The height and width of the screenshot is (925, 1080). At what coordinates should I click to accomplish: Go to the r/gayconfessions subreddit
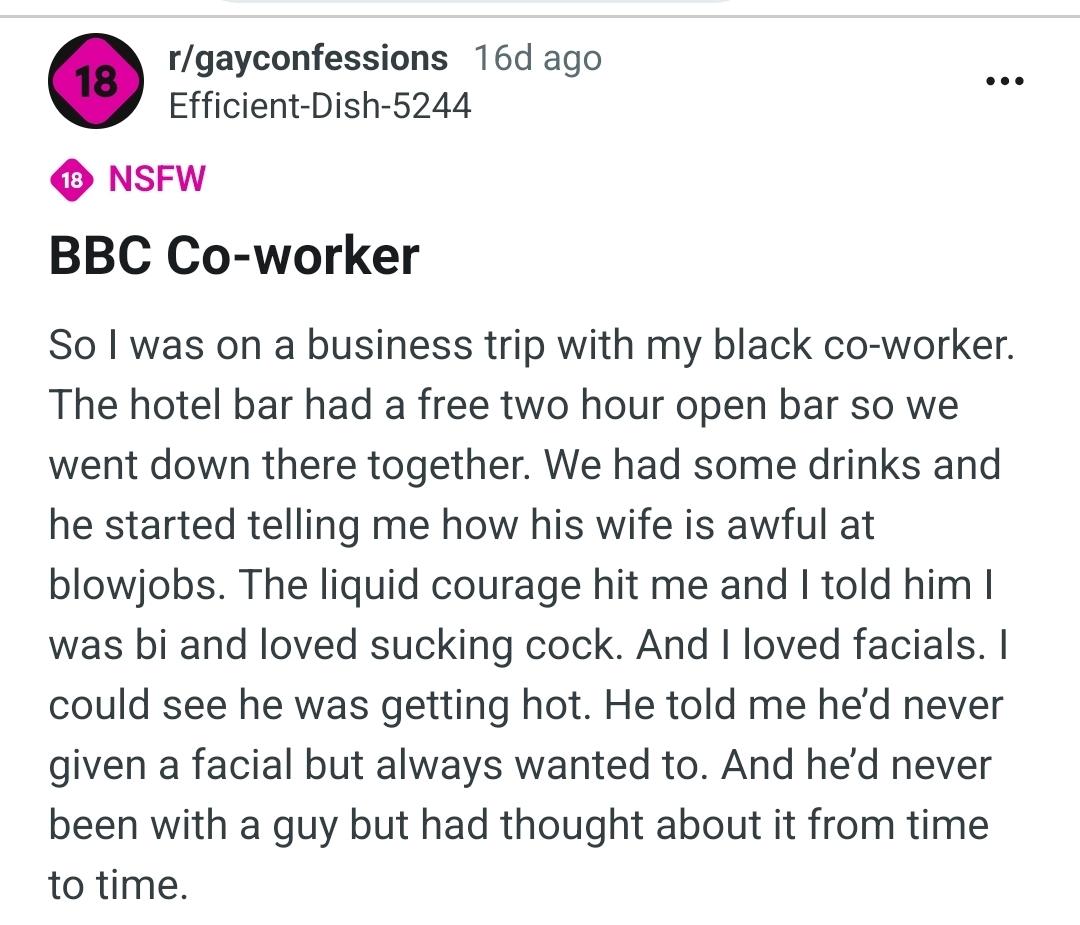click(x=308, y=59)
